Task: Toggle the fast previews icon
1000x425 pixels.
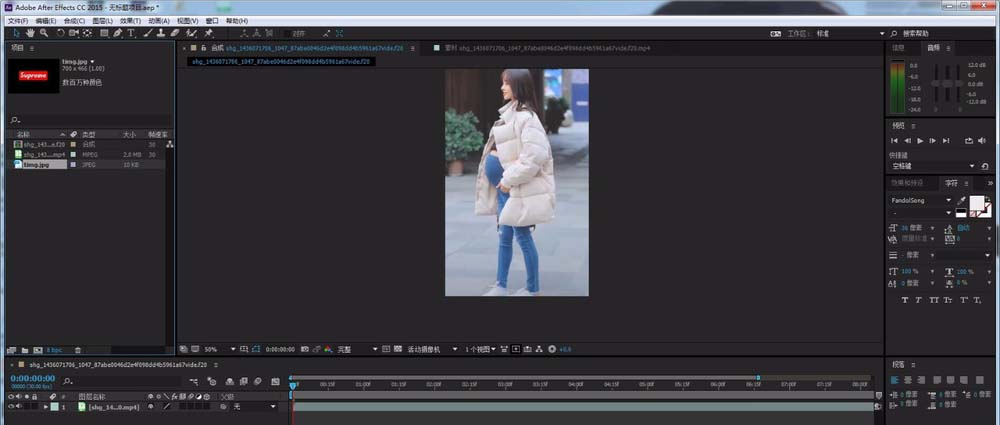Action: point(516,349)
